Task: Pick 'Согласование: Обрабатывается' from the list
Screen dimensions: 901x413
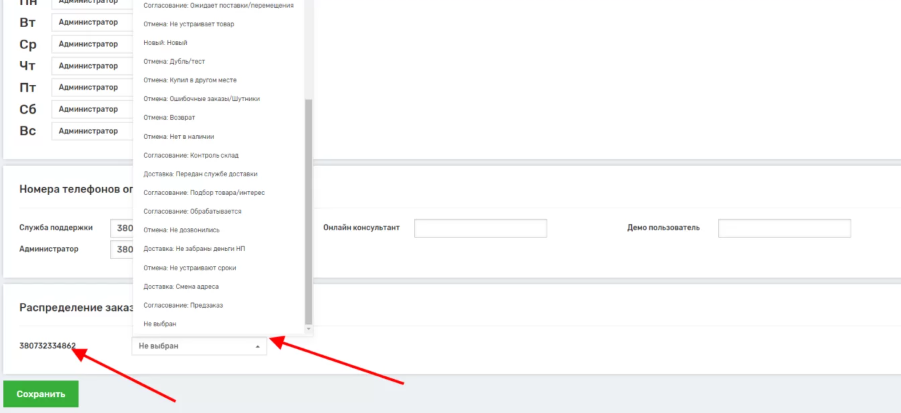Action: tap(192, 211)
